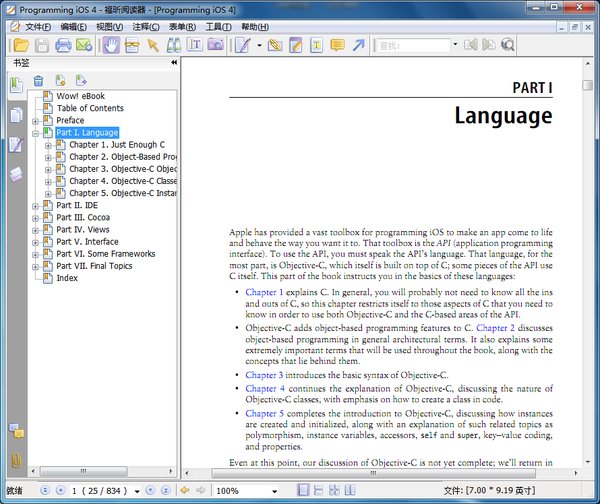
Task: Click the Print icon in toolbar
Action: coord(63,45)
